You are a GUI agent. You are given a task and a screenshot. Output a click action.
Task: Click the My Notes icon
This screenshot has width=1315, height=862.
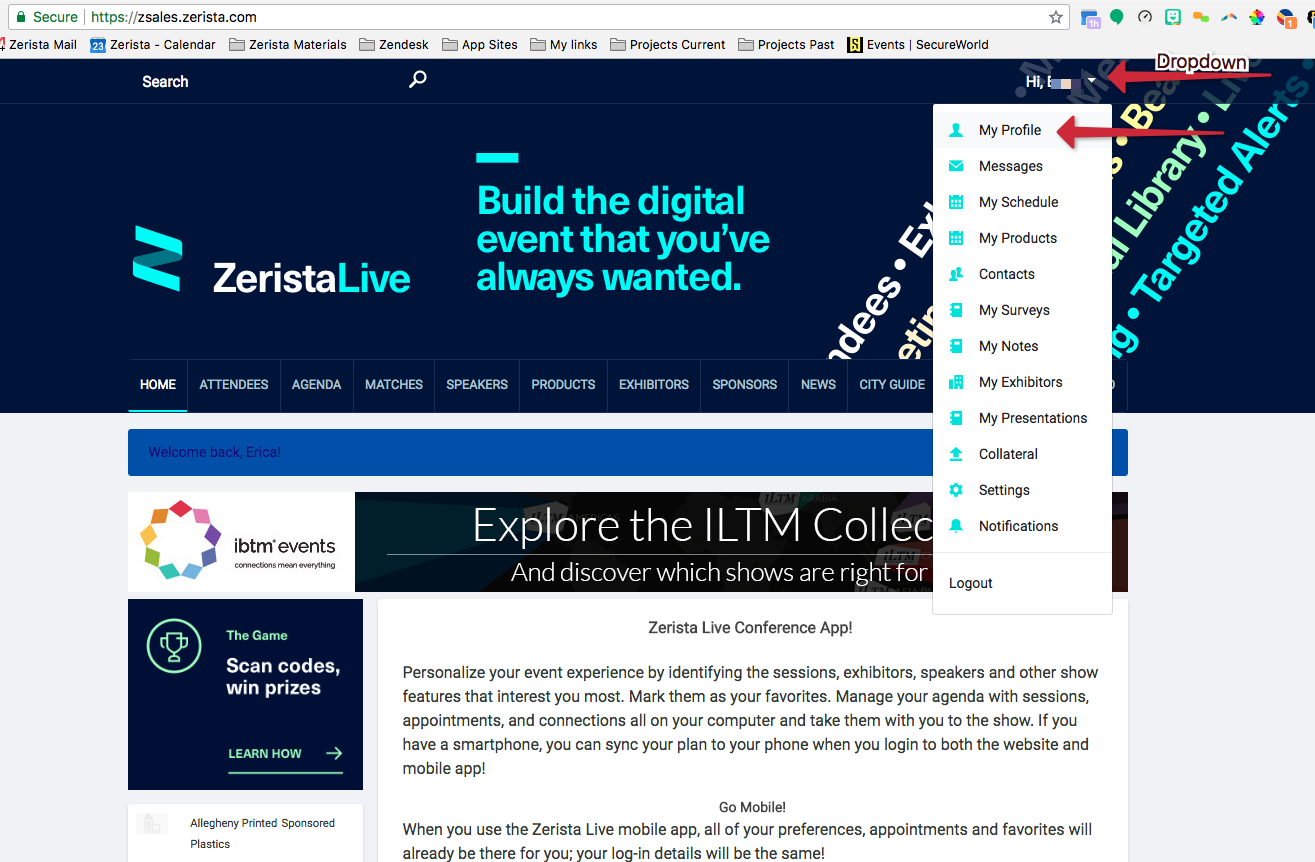pyautogui.click(x=956, y=346)
